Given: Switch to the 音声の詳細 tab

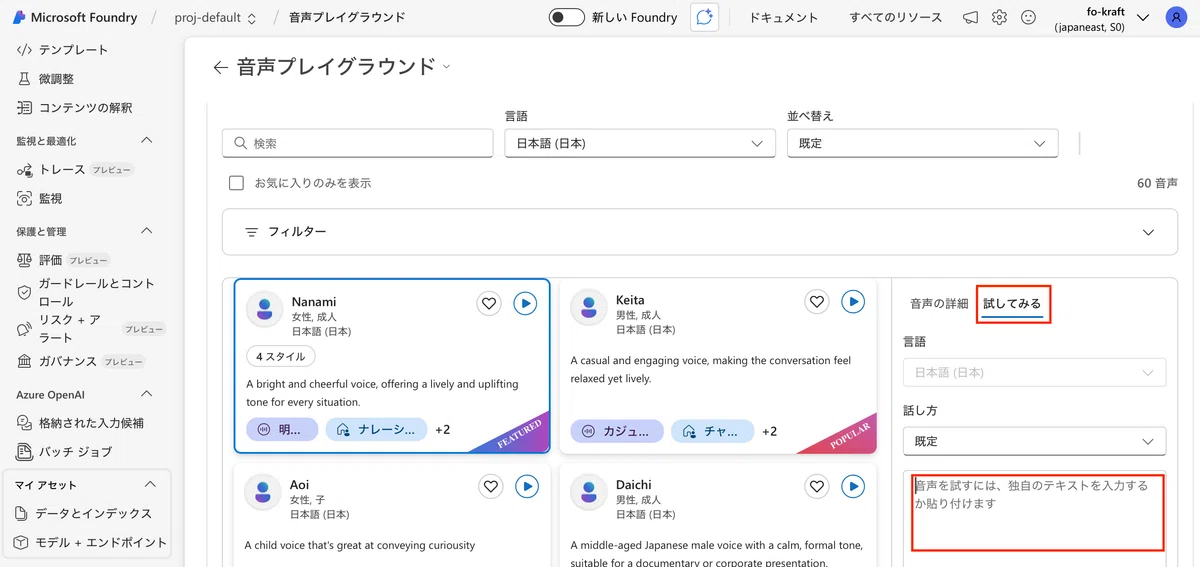Looking at the screenshot, I should pyautogui.click(x=939, y=303).
